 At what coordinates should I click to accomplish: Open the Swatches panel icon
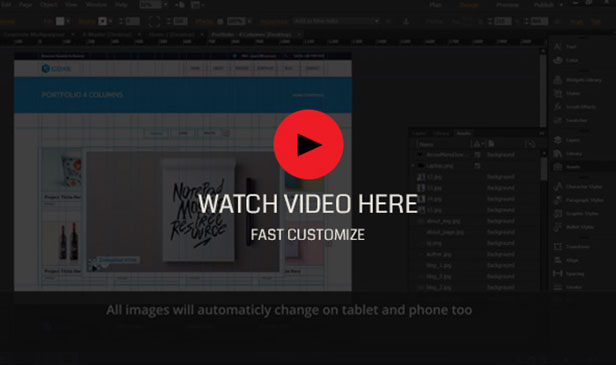(557, 120)
